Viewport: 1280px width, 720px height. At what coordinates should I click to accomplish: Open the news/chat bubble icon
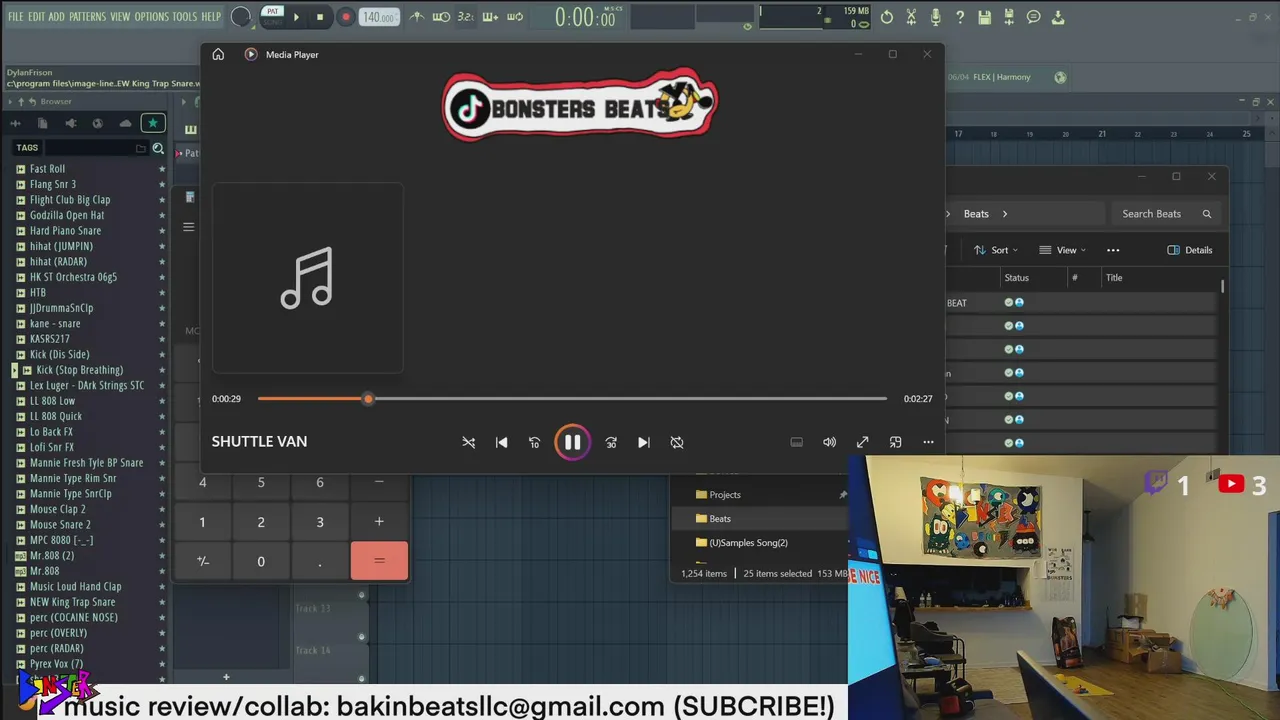coord(1034,17)
